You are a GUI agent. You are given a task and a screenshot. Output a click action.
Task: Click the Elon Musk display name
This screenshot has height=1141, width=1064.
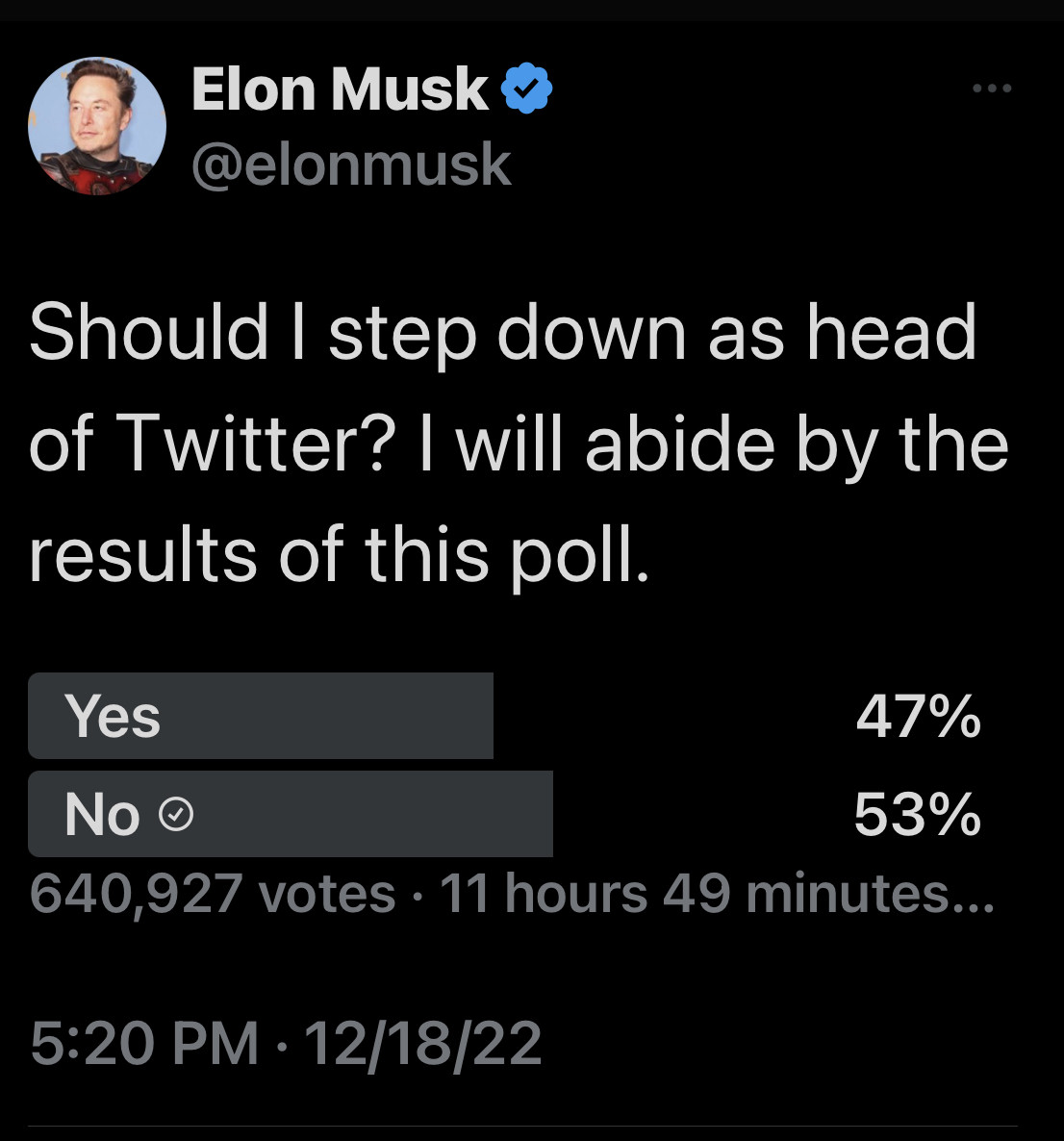pos(340,89)
